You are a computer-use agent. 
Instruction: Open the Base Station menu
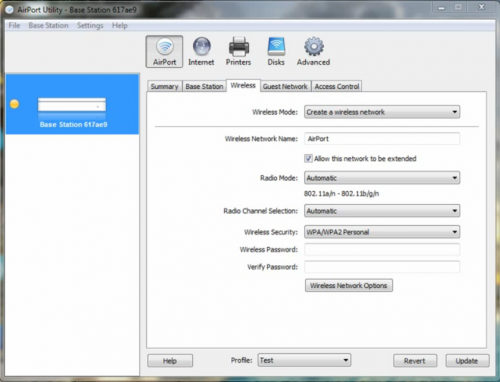[x=48, y=26]
